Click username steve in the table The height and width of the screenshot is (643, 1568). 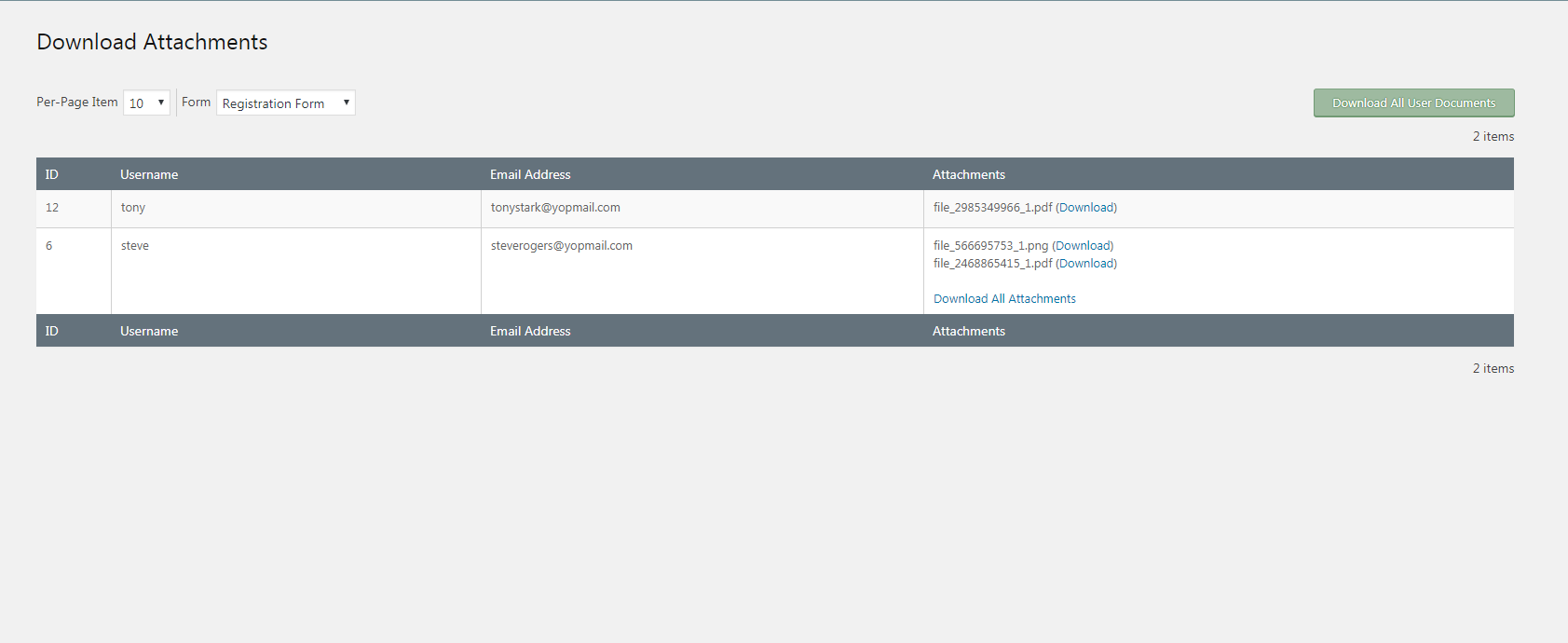click(135, 246)
